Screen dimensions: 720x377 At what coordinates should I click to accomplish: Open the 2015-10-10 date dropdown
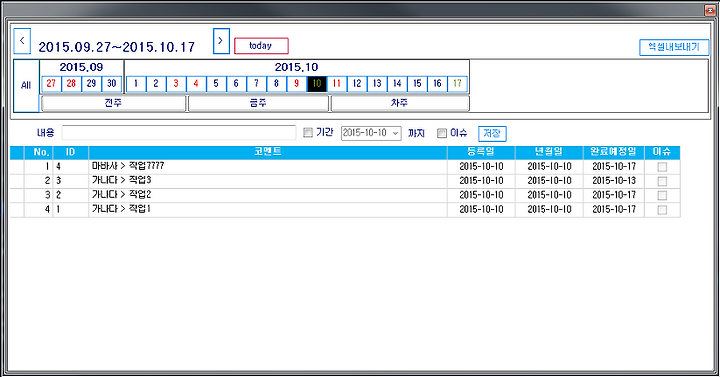(371, 133)
